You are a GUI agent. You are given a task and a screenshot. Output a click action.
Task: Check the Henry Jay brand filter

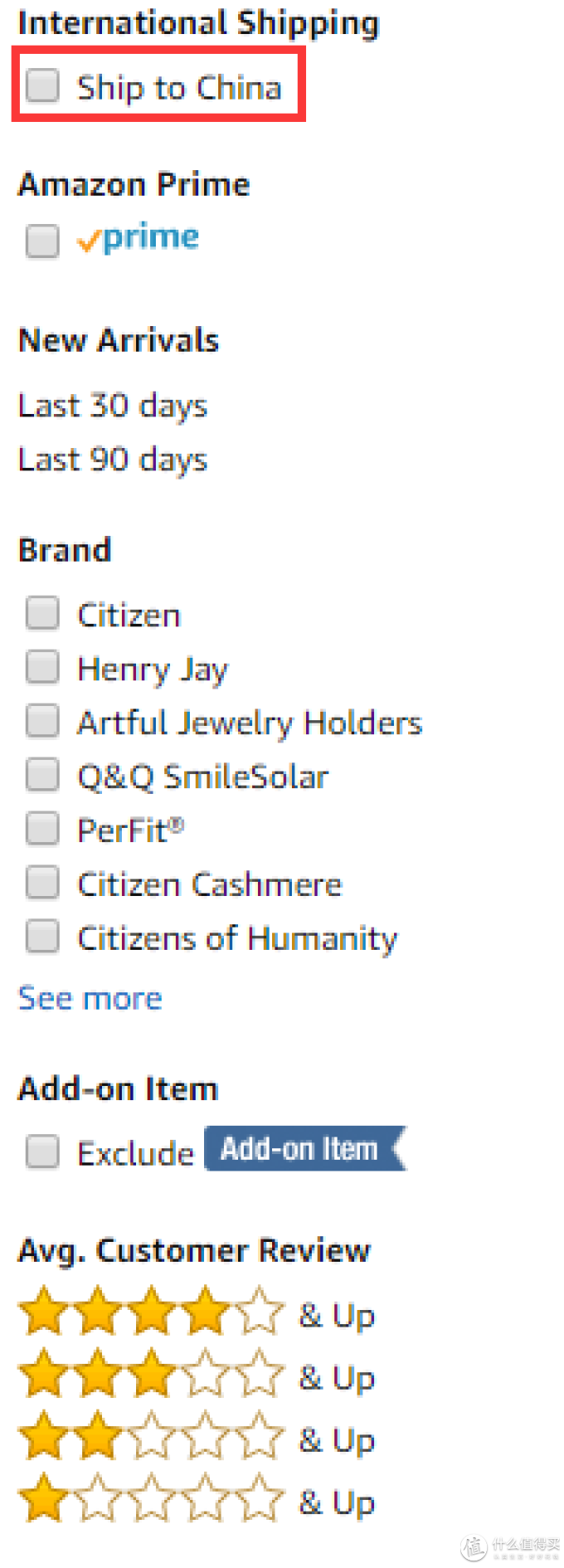(x=42, y=667)
